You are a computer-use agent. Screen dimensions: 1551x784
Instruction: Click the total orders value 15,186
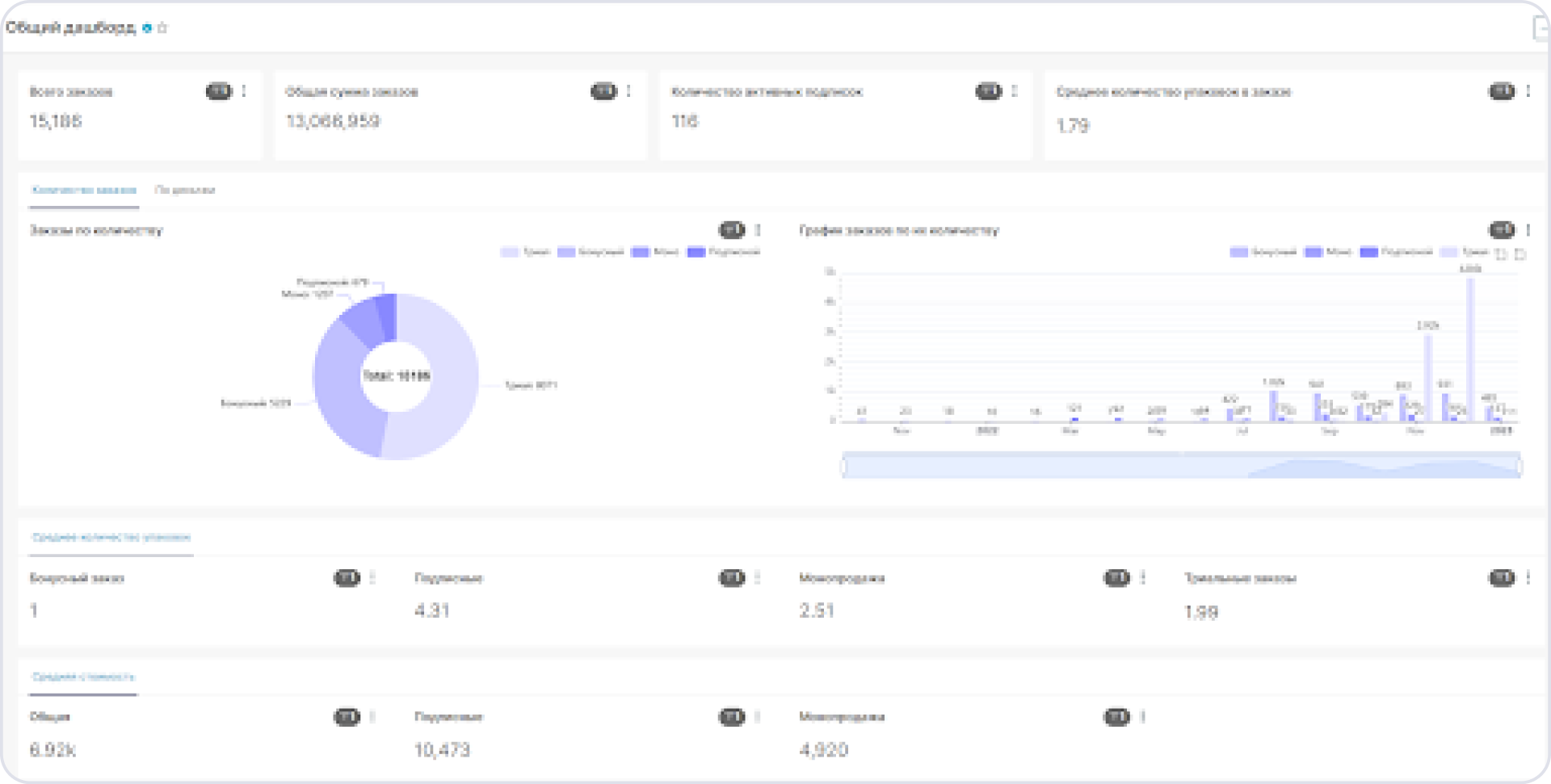point(56,121)
